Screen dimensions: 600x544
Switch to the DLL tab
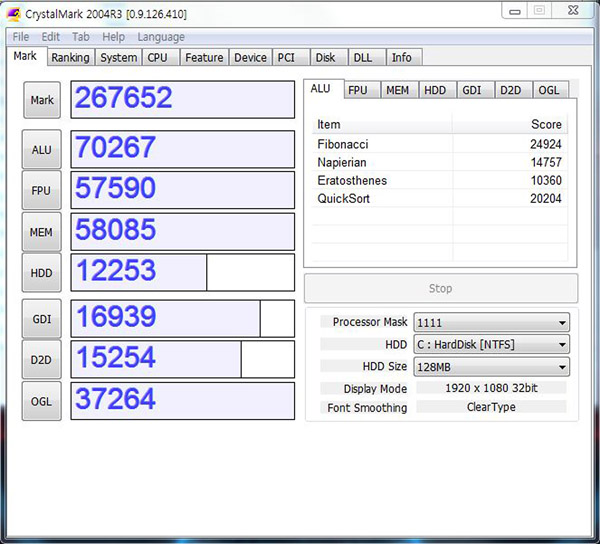tap(367, 57)
